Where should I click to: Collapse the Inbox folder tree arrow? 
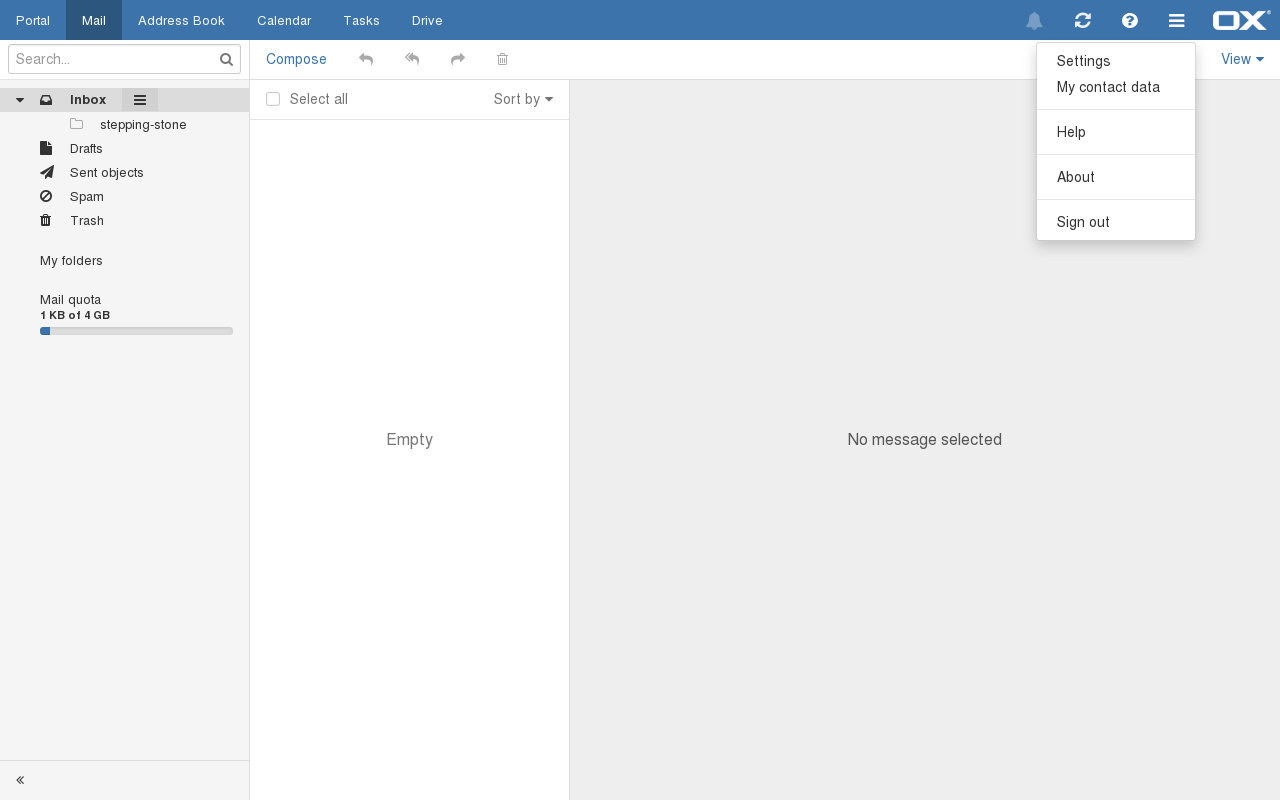pyautogui.click(x=20, y=100)
